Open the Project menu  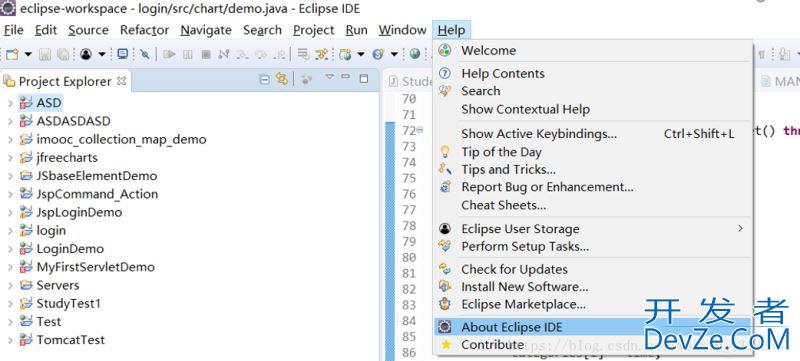[313, 30]
